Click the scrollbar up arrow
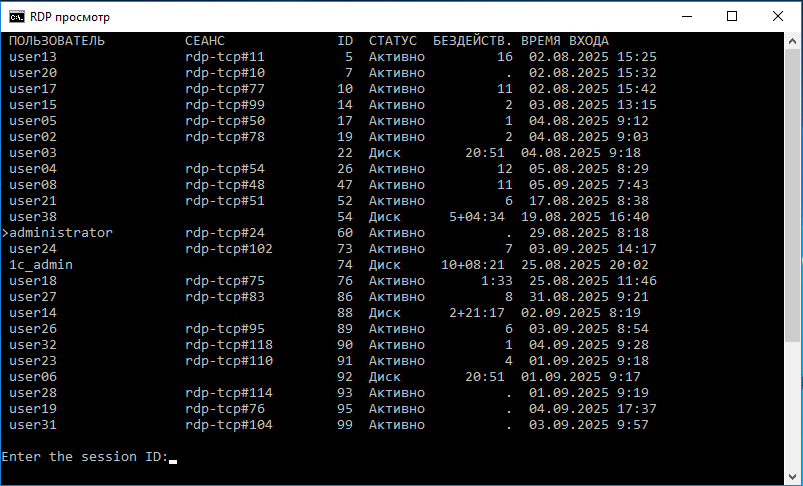 (x=794, y=41)
